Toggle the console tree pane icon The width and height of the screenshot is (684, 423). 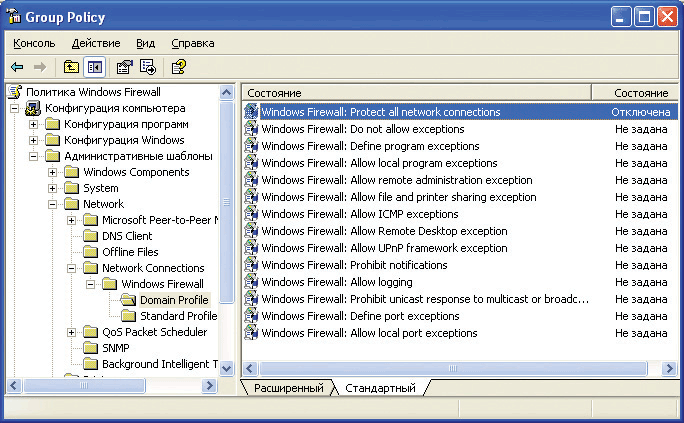95,67
